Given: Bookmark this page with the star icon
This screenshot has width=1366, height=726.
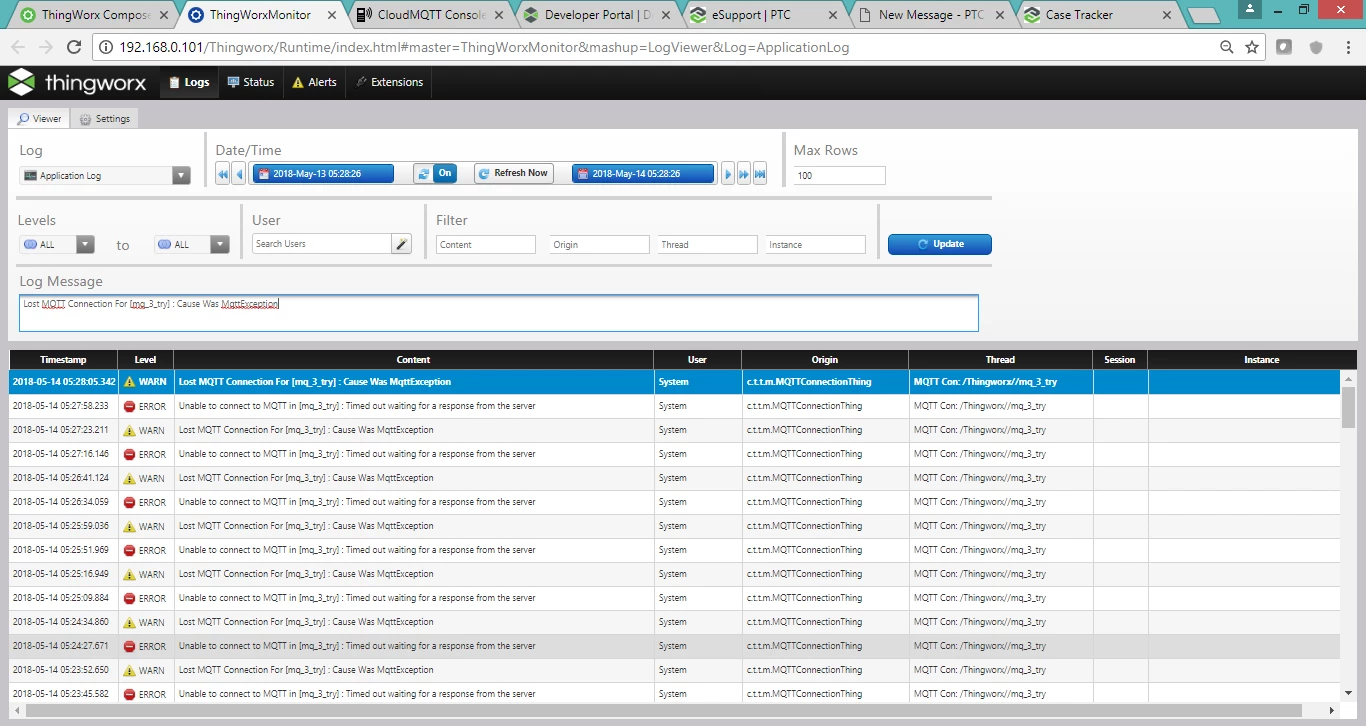Looking at the screenshot, I should tap(1252, 47).
